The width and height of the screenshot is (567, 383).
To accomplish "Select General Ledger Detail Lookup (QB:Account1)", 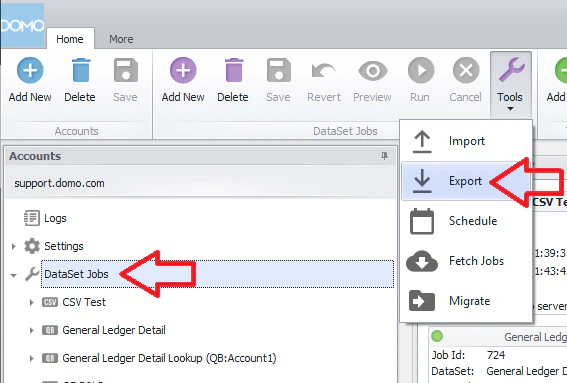I will pyautogui.click(x=169, y=358).
